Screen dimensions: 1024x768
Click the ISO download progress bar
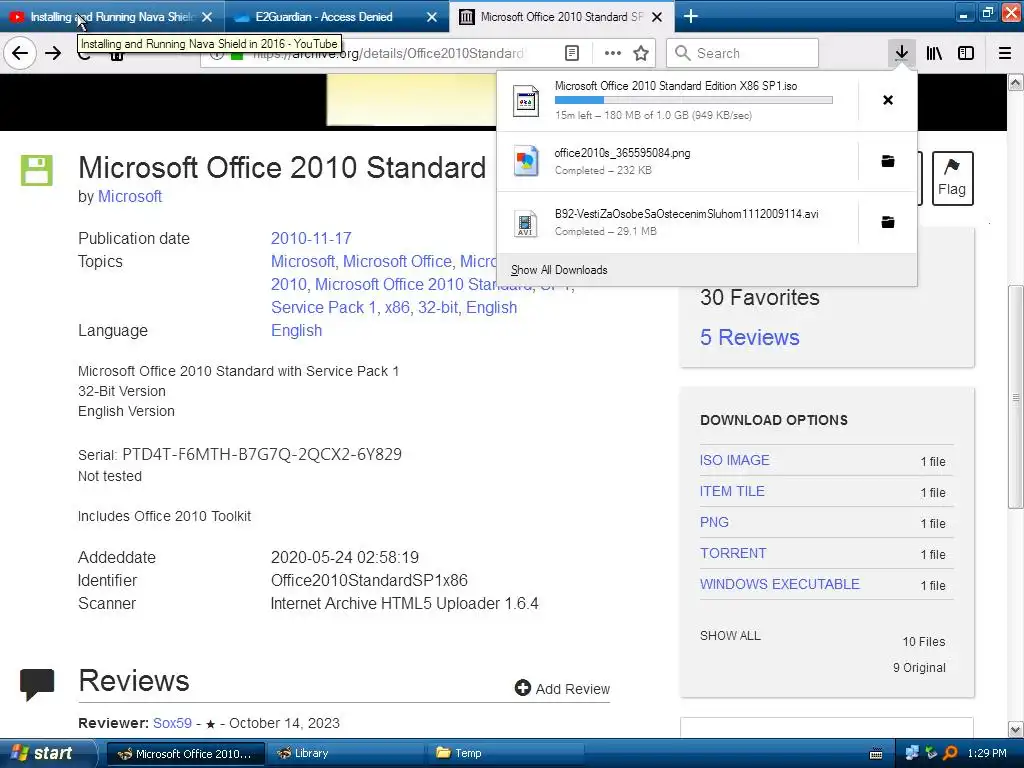tap(694, 100)
